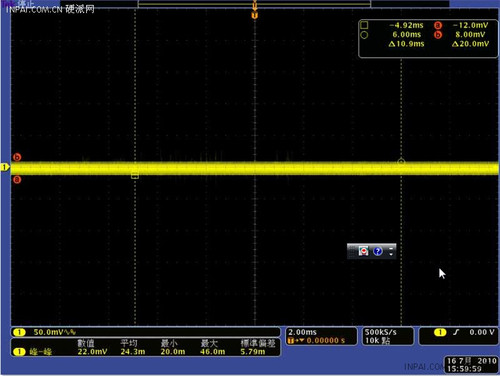Click the 平均 column header
Image resolution: width=500 pixels, height=376 pixels.
(129, 343)
